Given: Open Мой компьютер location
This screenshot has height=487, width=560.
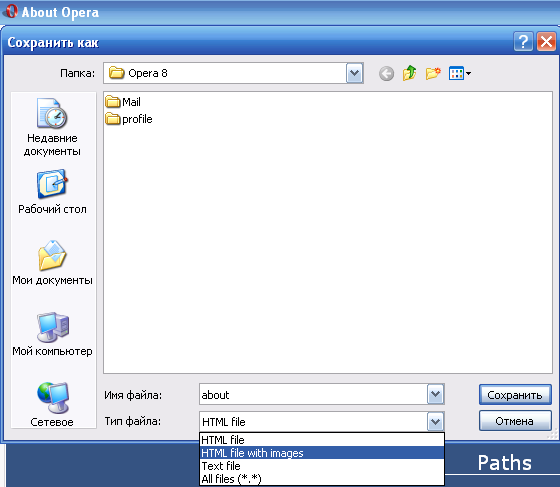Looking at the screenshot, I should (x=52, y=334).
